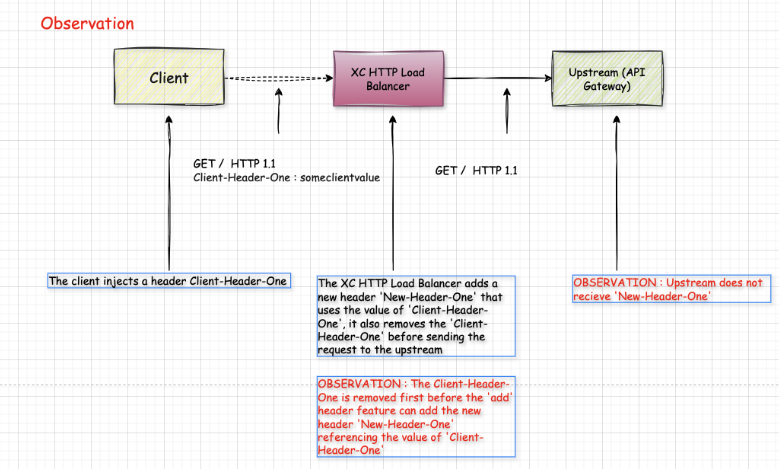Image resolution: width=779 pixels, height=469 pixels.
Task: Click the 'Client-Header-One : someclientvalue' text
Action: [x=287, y=177]
